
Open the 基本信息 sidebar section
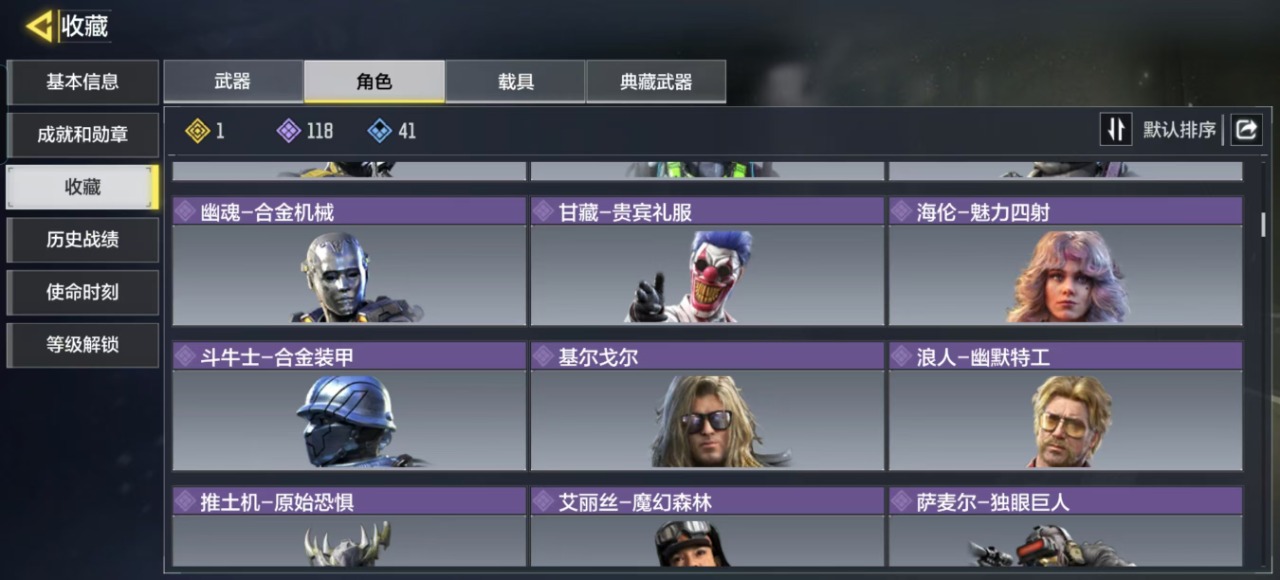pyautogui.click(x=83, y=82)
